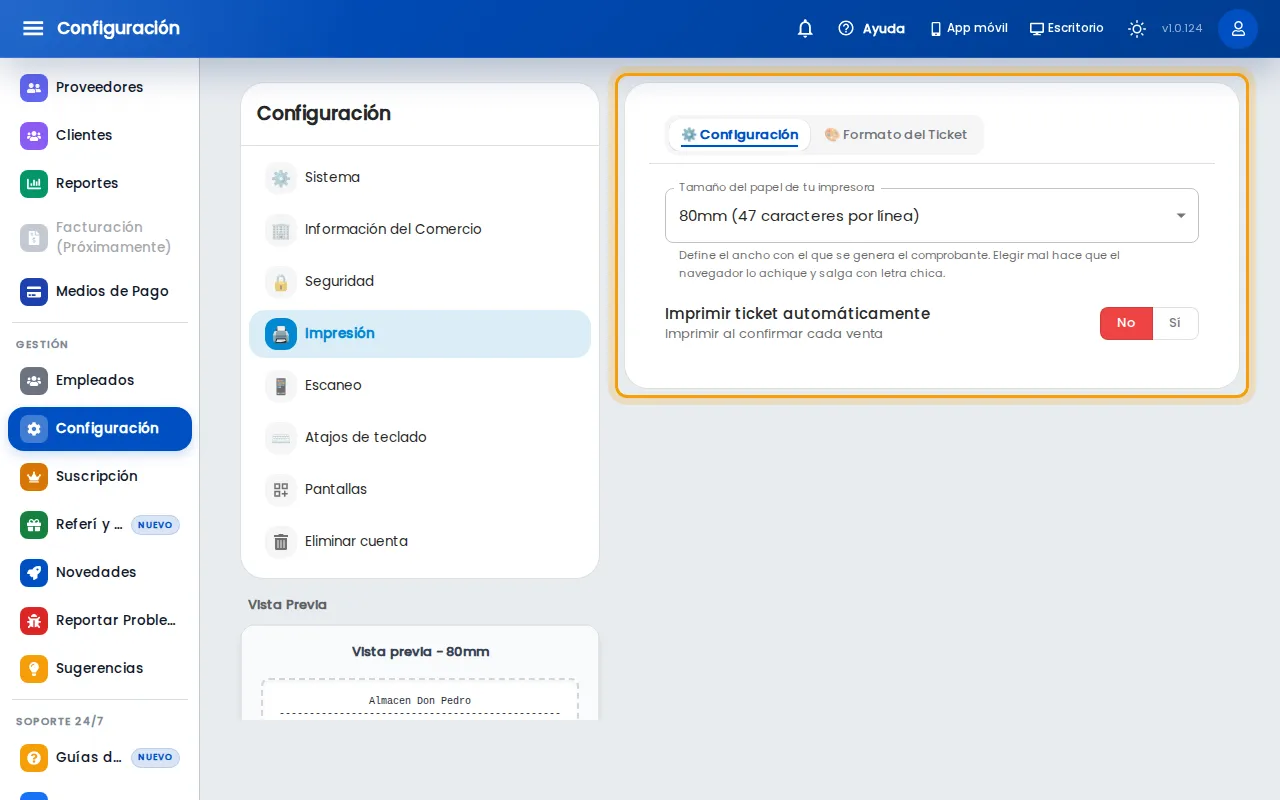Open the Escaneo settings section
1280x800 pixels.
[420, 385]
